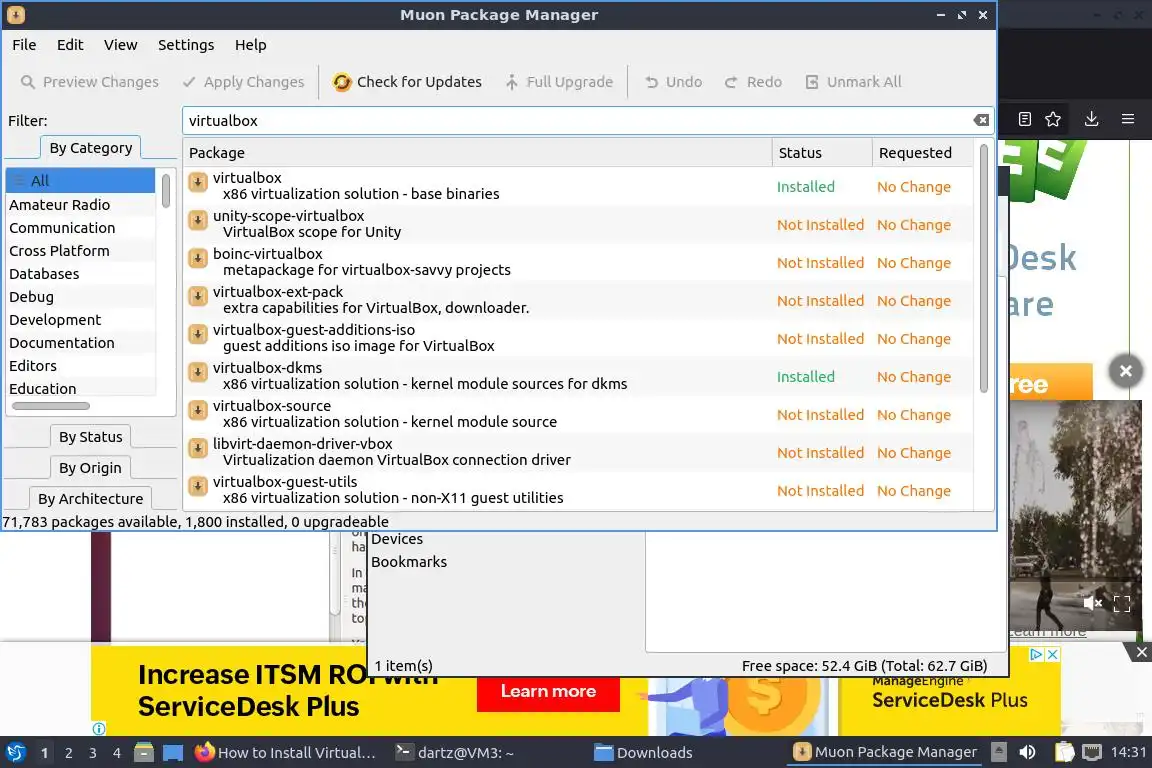The image size is (1152, 768).
Task: Click the package icon for boinc-virtualbox
Action: (x=198, y=258)
